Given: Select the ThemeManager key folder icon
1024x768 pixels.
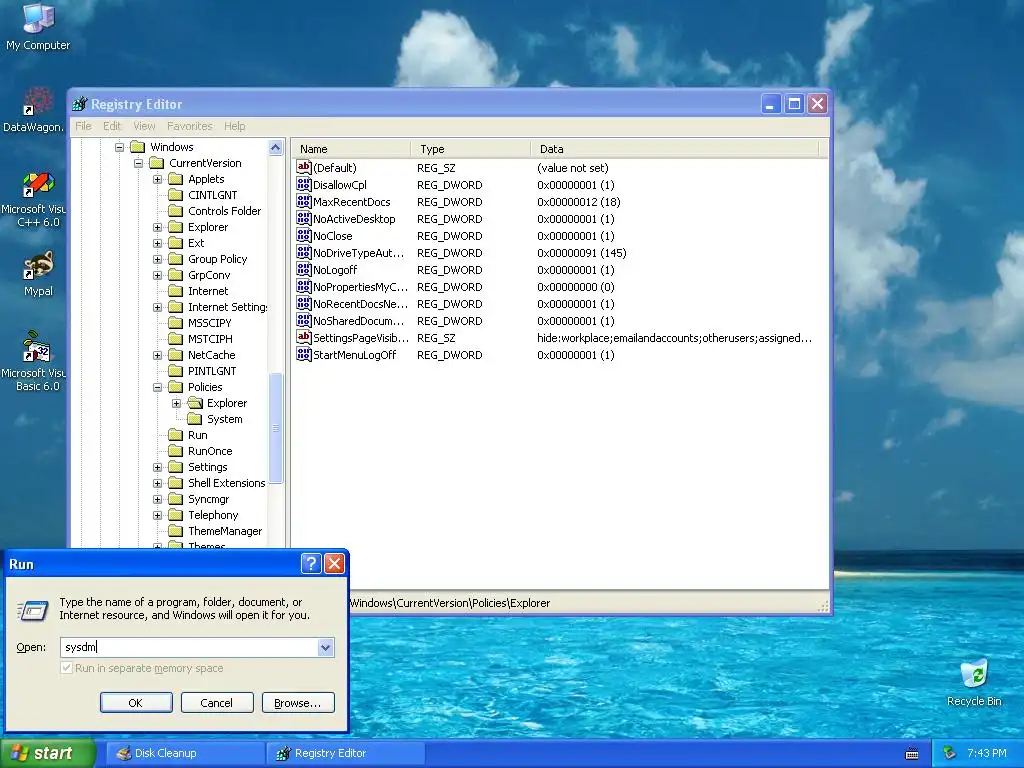Looking at the screenshot, I should [x=175, y=531].
